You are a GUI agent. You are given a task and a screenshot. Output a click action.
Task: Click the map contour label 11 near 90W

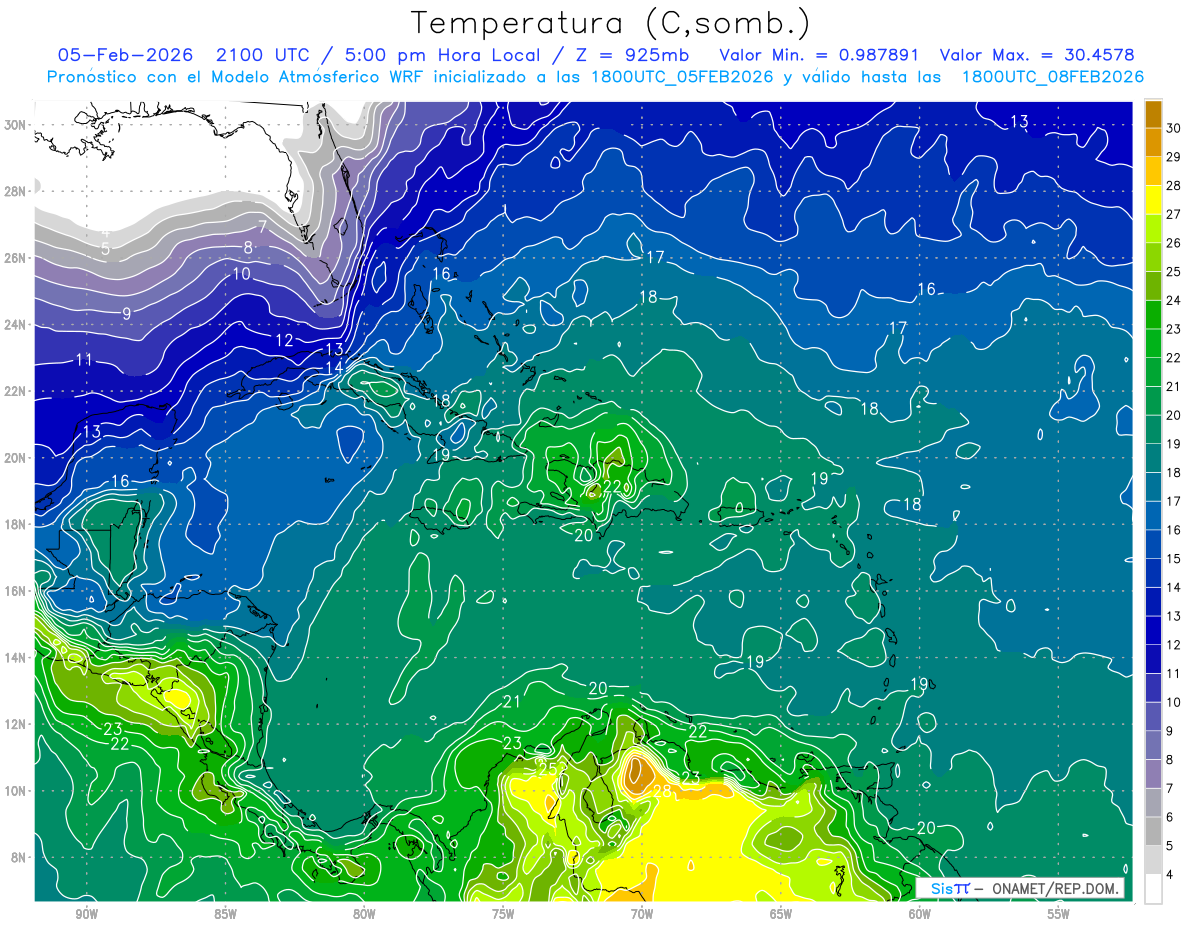point(85,360)
